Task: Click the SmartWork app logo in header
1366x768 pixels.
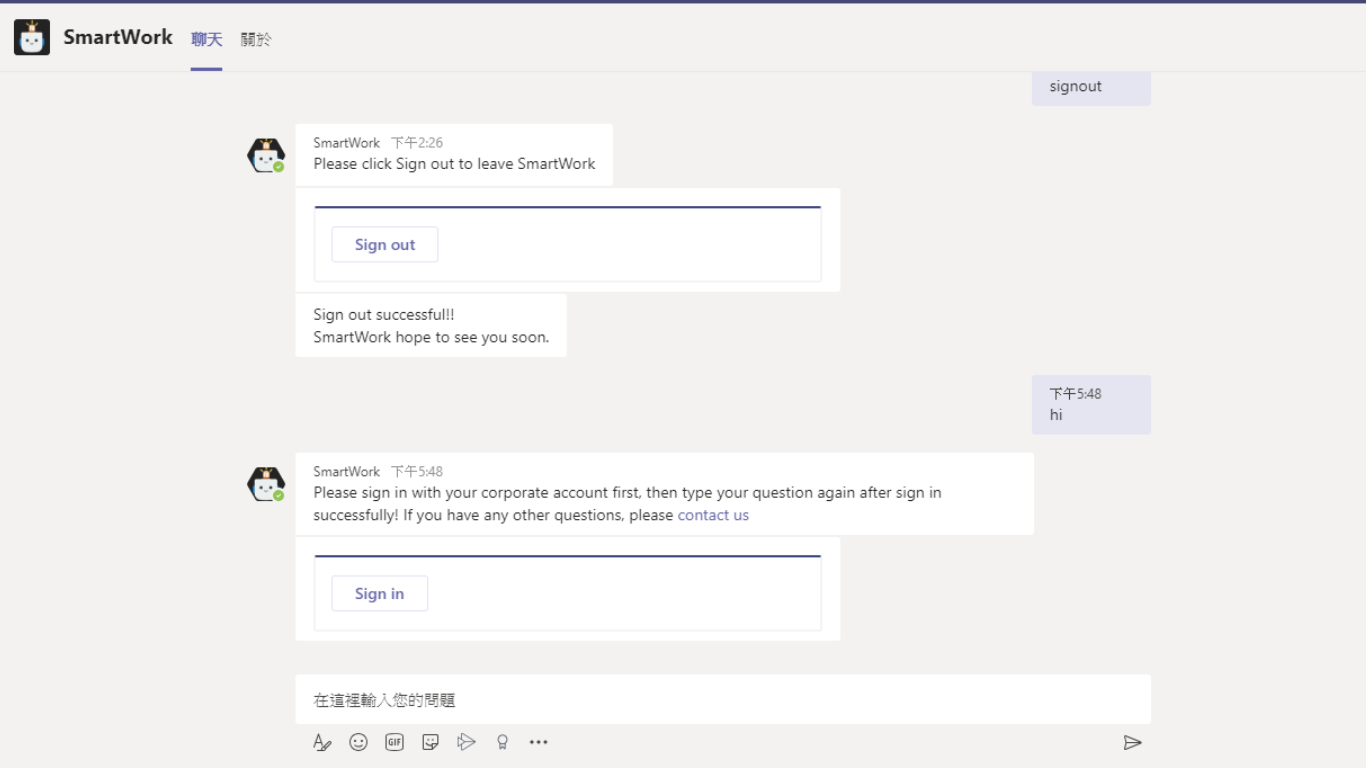Action: pyautogui.click(x=32, y=38)
